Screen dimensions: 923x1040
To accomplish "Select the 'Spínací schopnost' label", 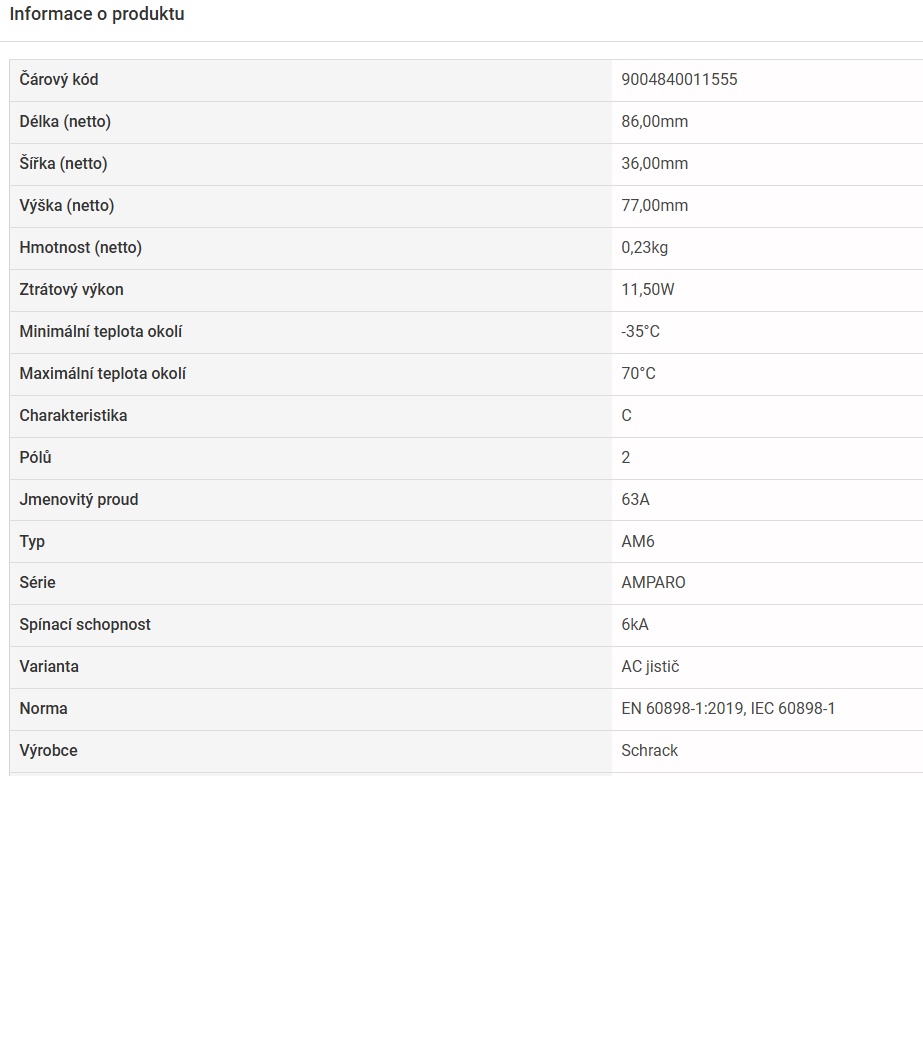I will click(x=85, y=625).
